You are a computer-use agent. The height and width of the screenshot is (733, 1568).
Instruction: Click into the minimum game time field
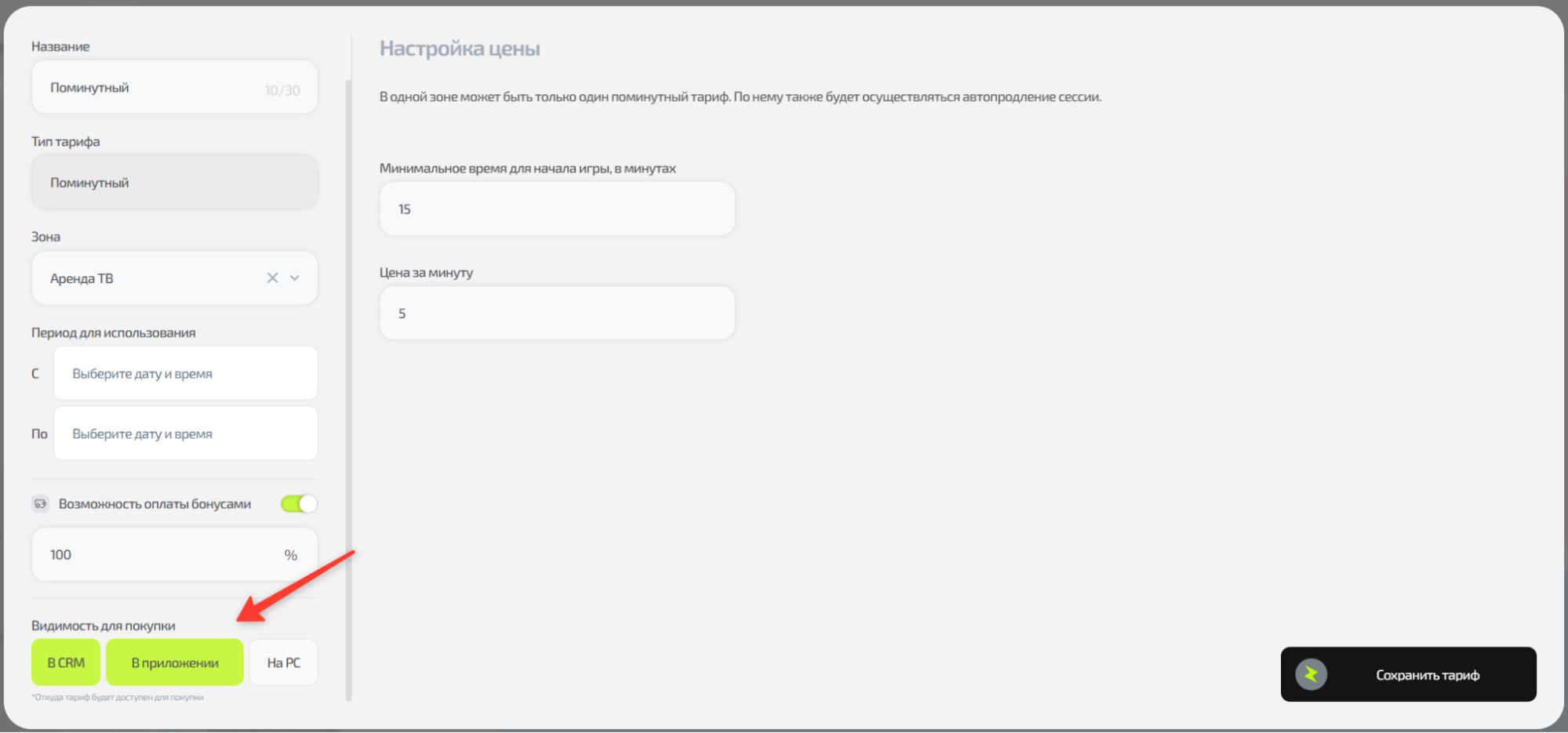557,209
